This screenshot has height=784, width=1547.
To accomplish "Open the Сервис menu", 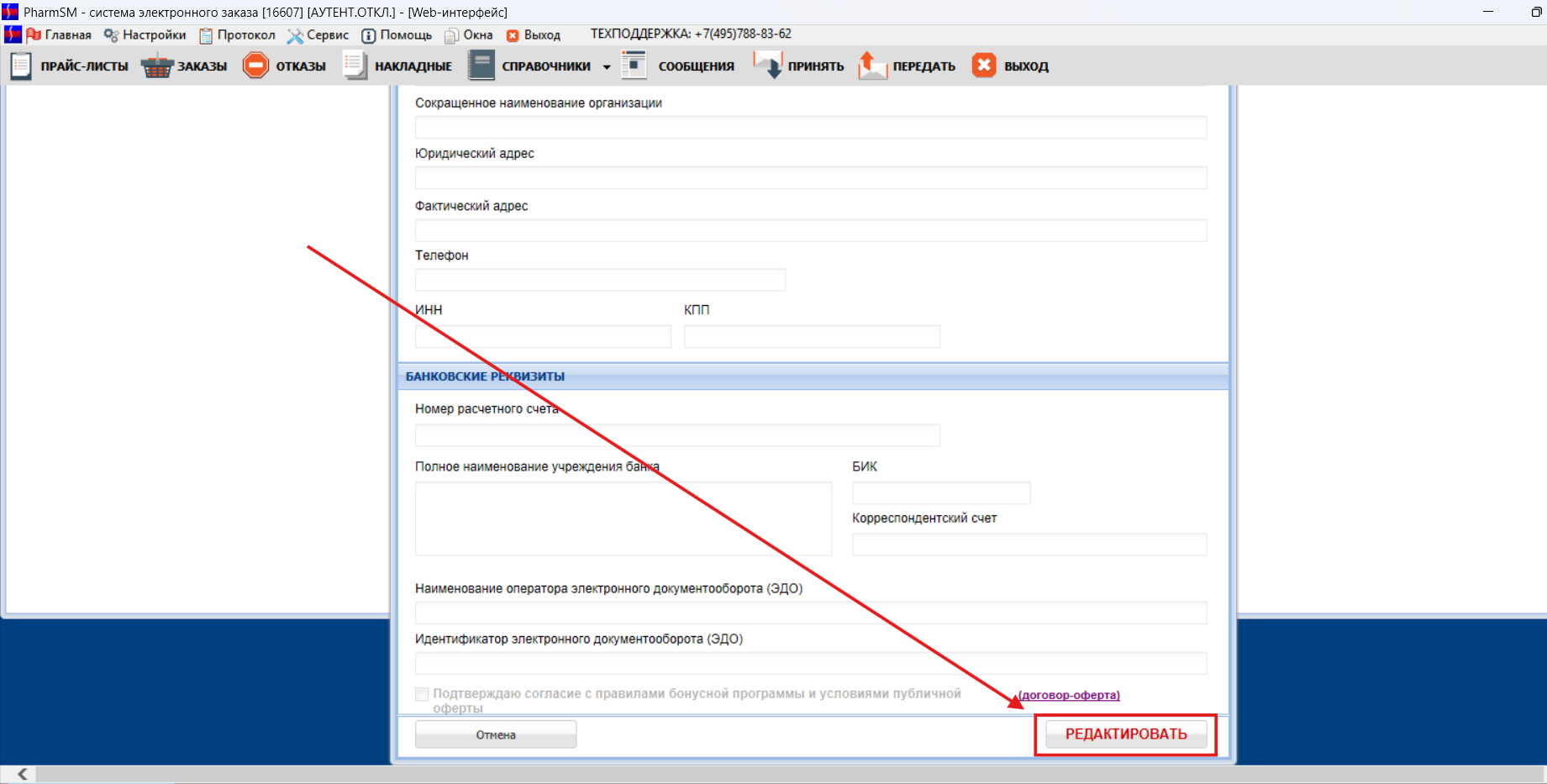I will (x=318, y=34).
